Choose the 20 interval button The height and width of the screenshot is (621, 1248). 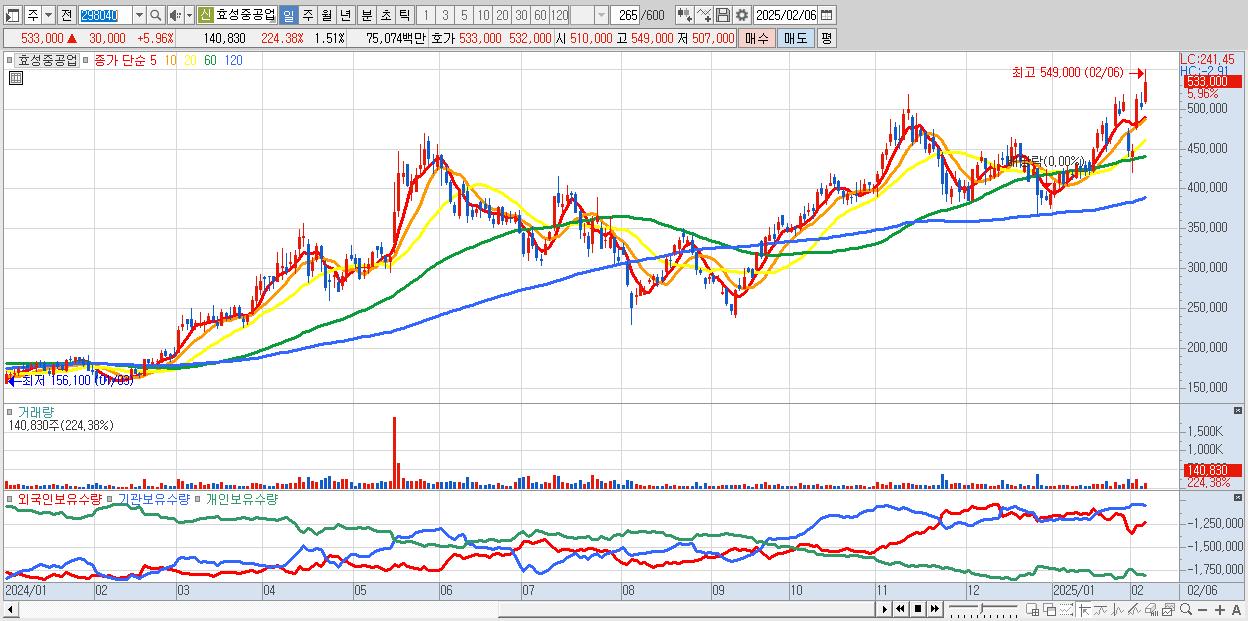tap(502, 16)
